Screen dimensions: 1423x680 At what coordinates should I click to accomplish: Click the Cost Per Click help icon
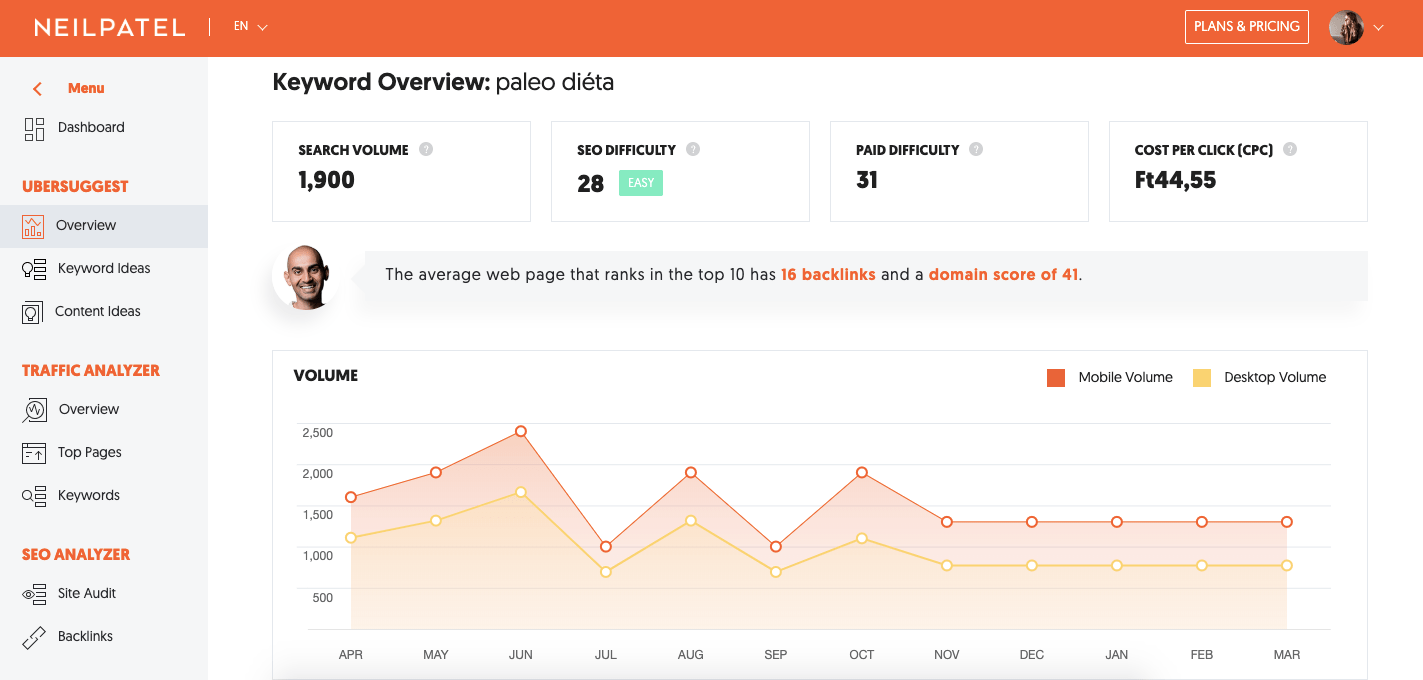pos(1290,150)
